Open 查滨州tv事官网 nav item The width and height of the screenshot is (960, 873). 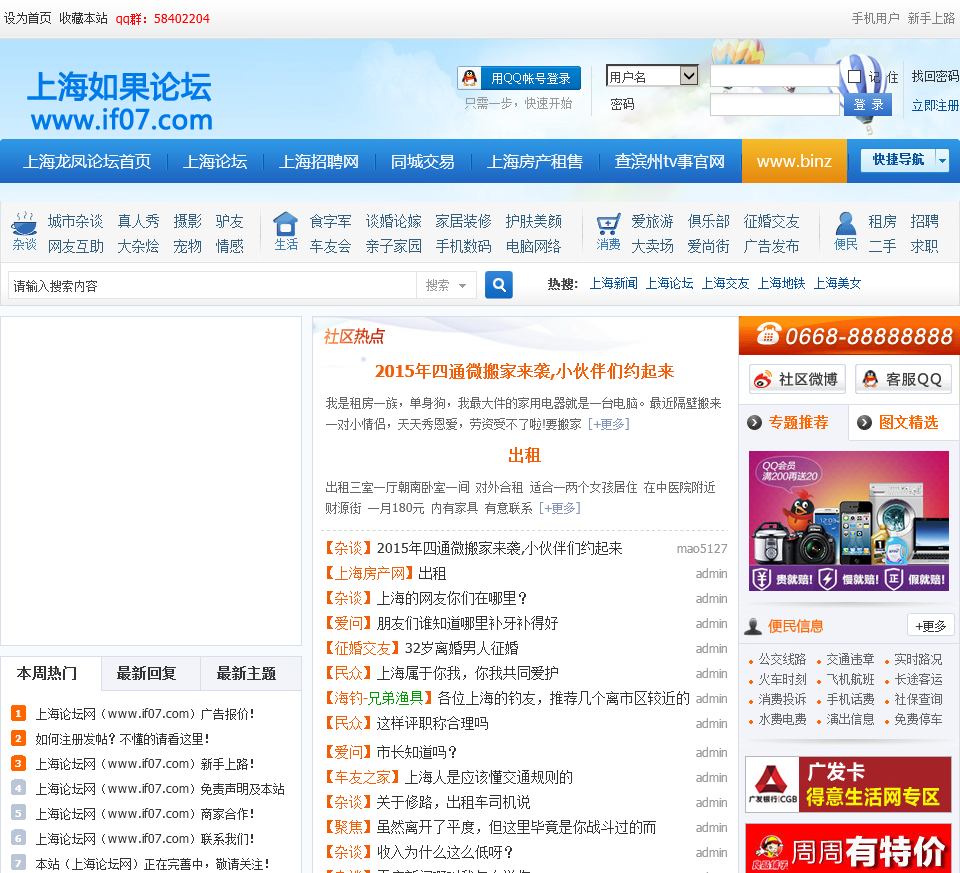pos(670,162)
